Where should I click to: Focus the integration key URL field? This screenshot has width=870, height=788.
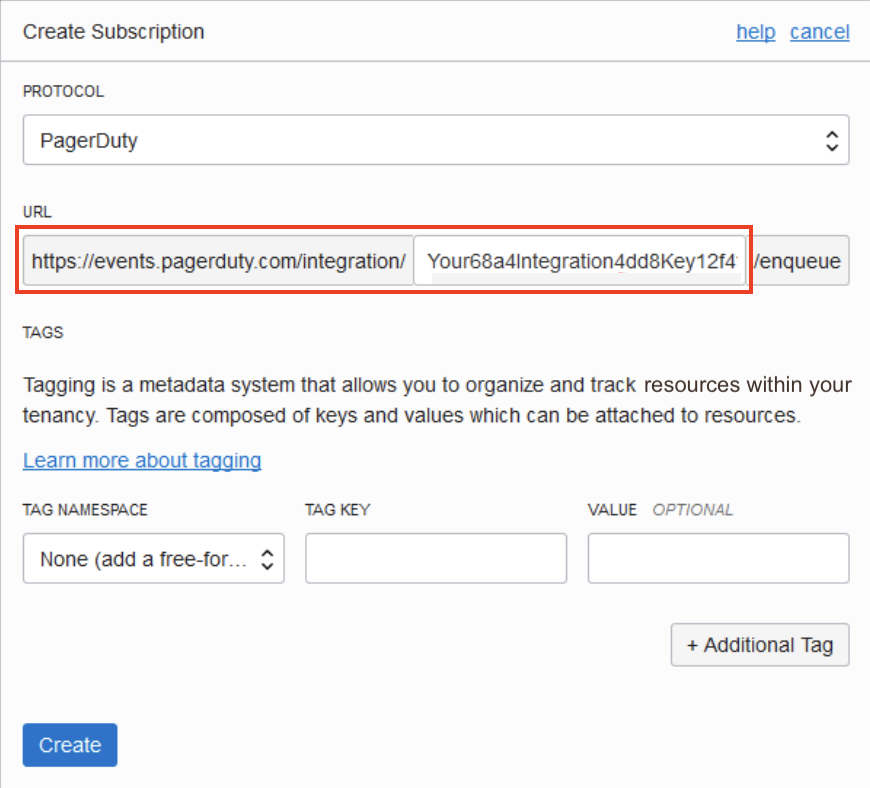click(580, 262)
